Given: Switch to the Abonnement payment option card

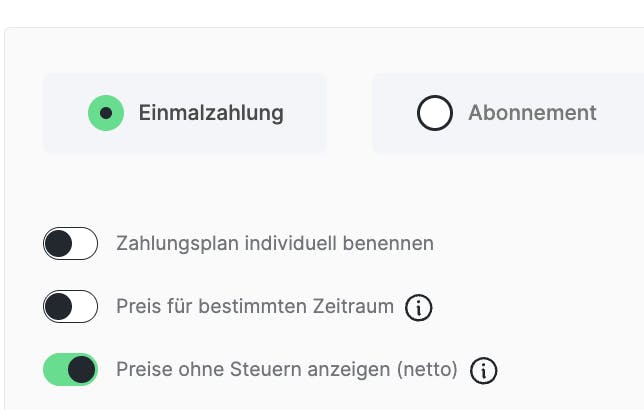Looking at the screenshot, I should pos(508,113).
